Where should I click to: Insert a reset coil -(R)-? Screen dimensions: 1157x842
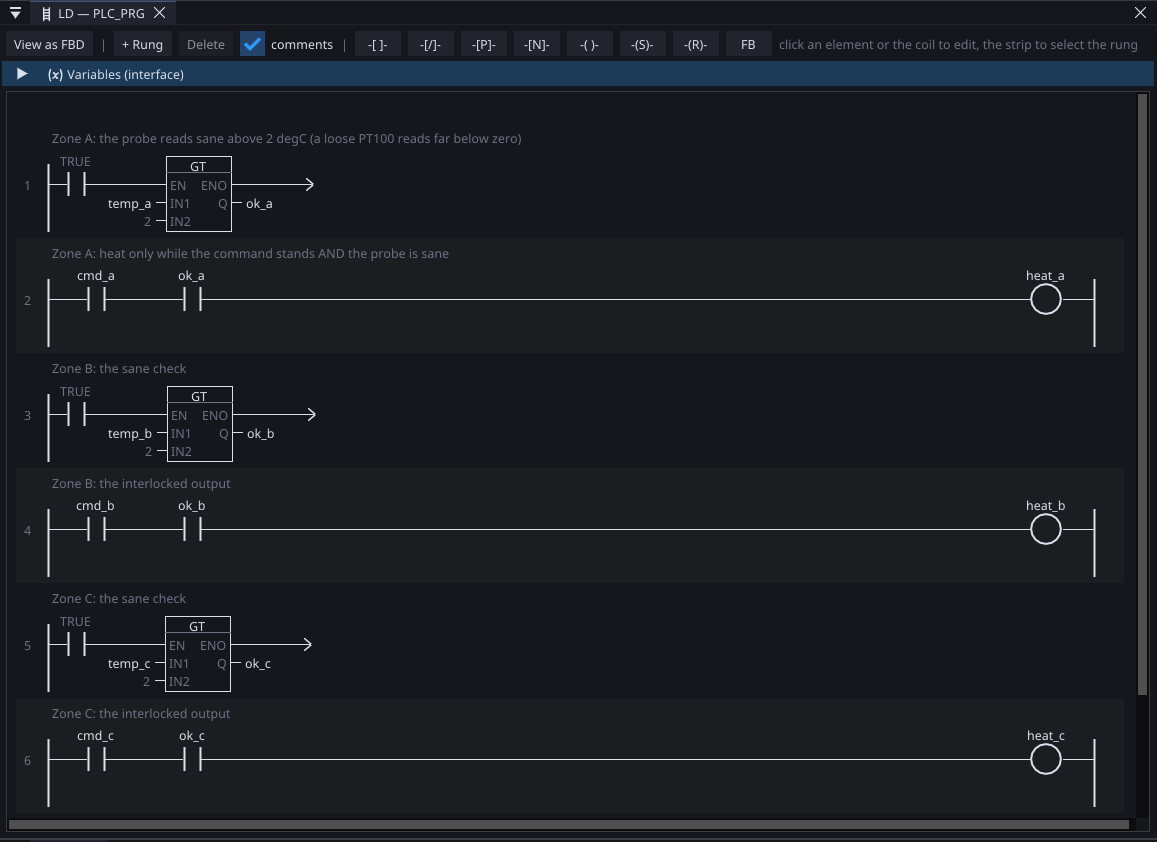click(695, 44)
